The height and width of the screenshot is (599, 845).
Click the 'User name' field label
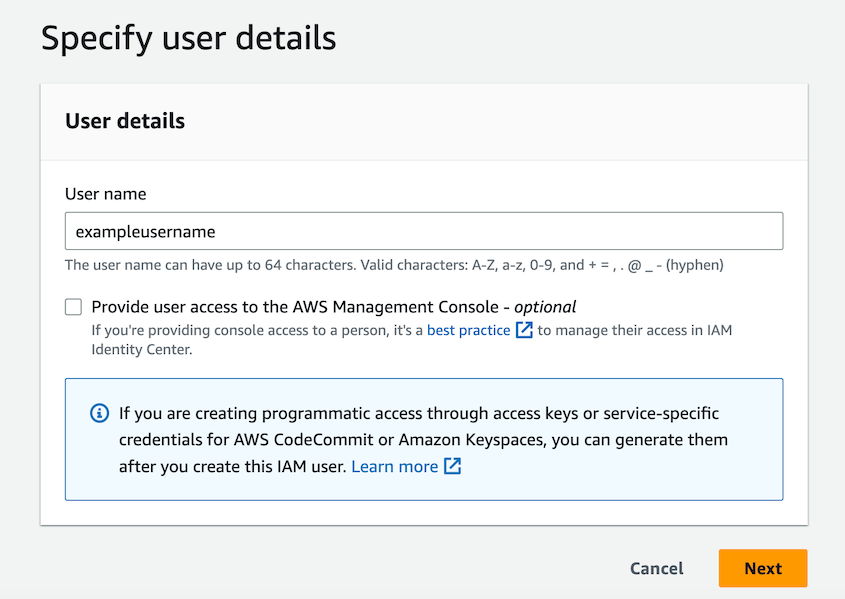[x=106, y=194]
